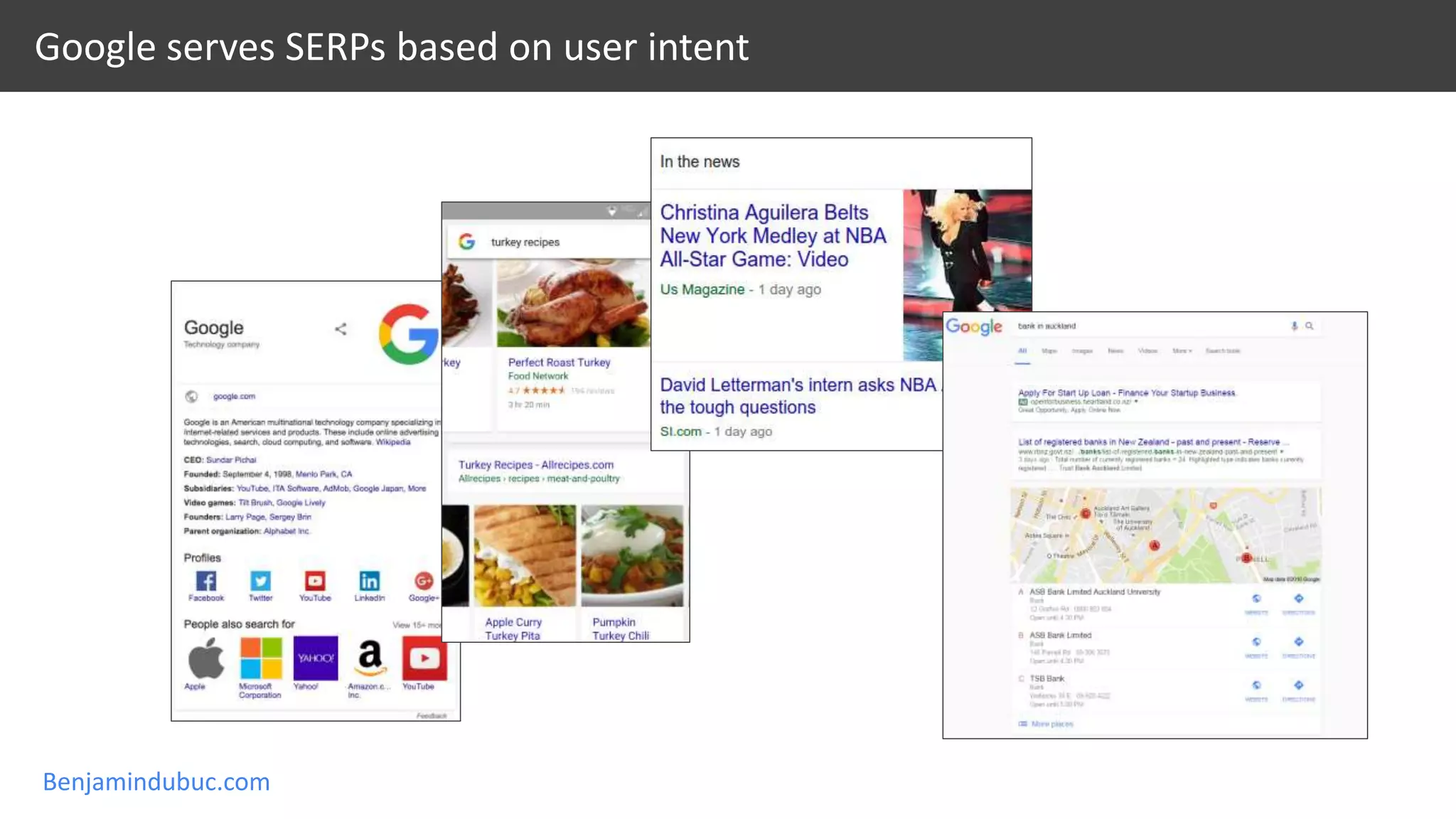Click the small G icon in turkey recipes search bar
Viewport: 1456px width, 819px height.
tap(466, 242)
